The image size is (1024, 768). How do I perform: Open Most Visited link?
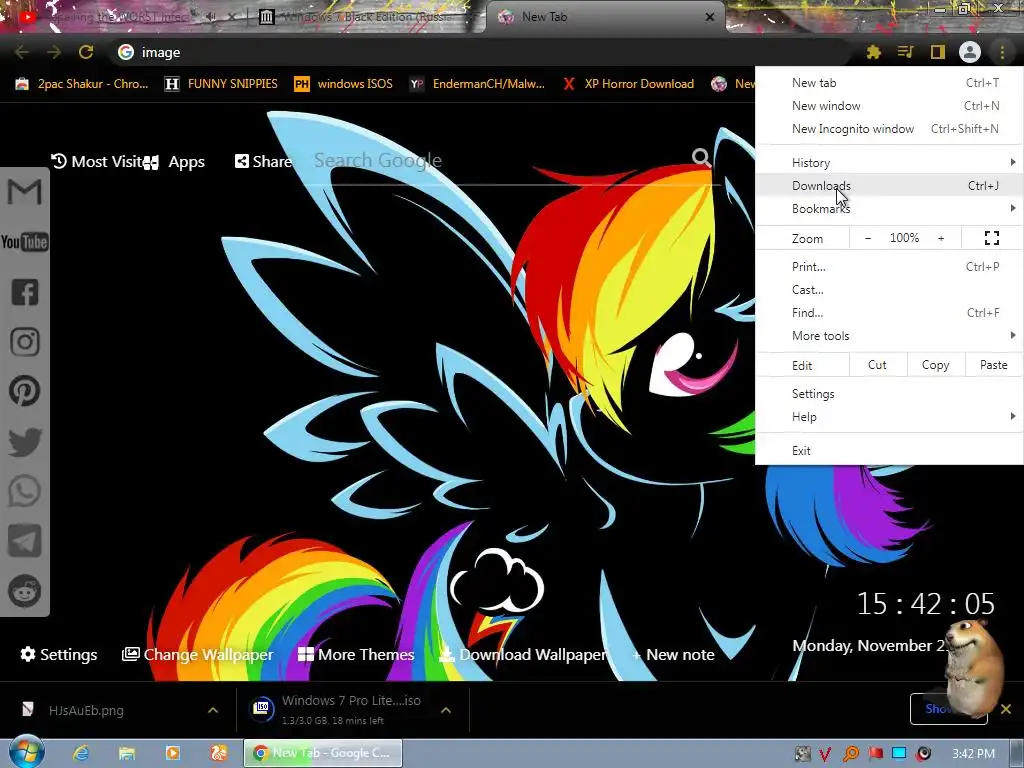tap(96, 161)
